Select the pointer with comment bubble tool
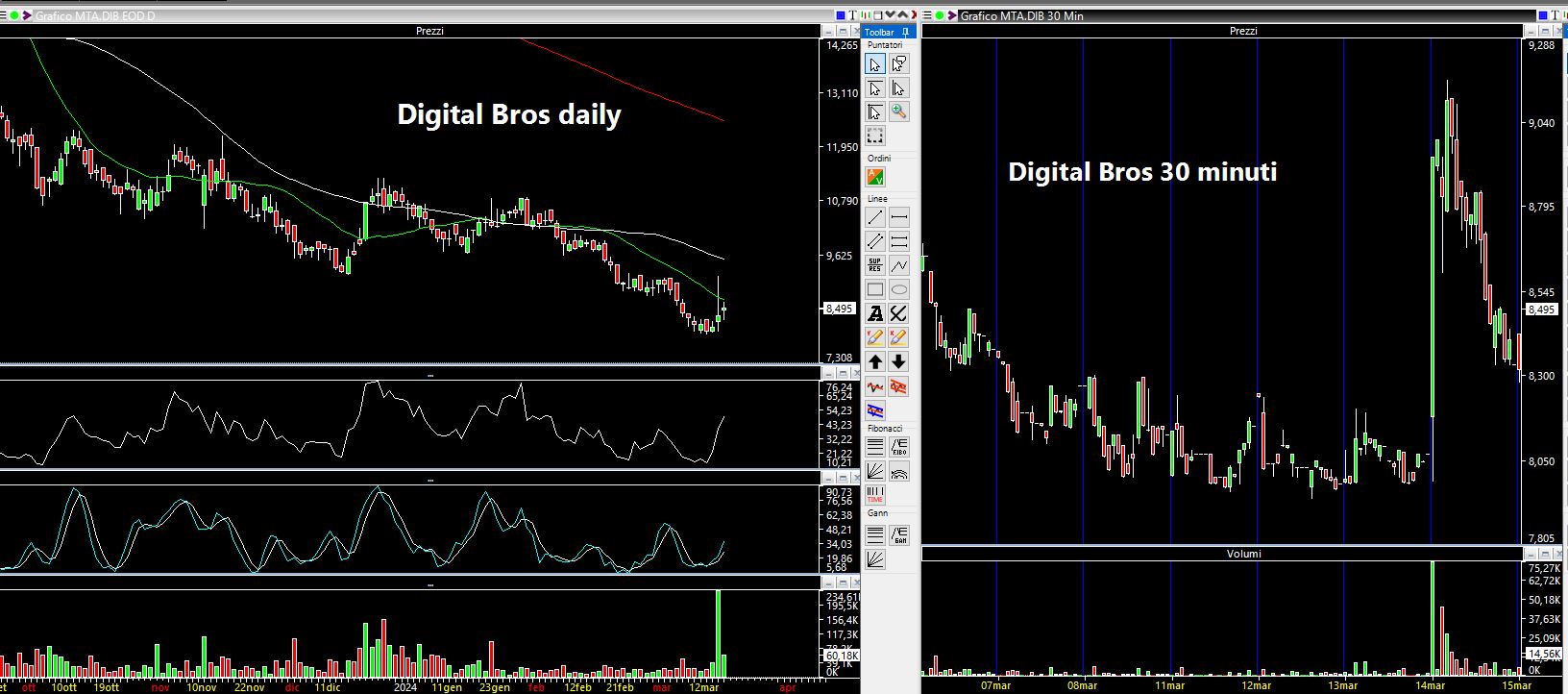 pos(898,64)
